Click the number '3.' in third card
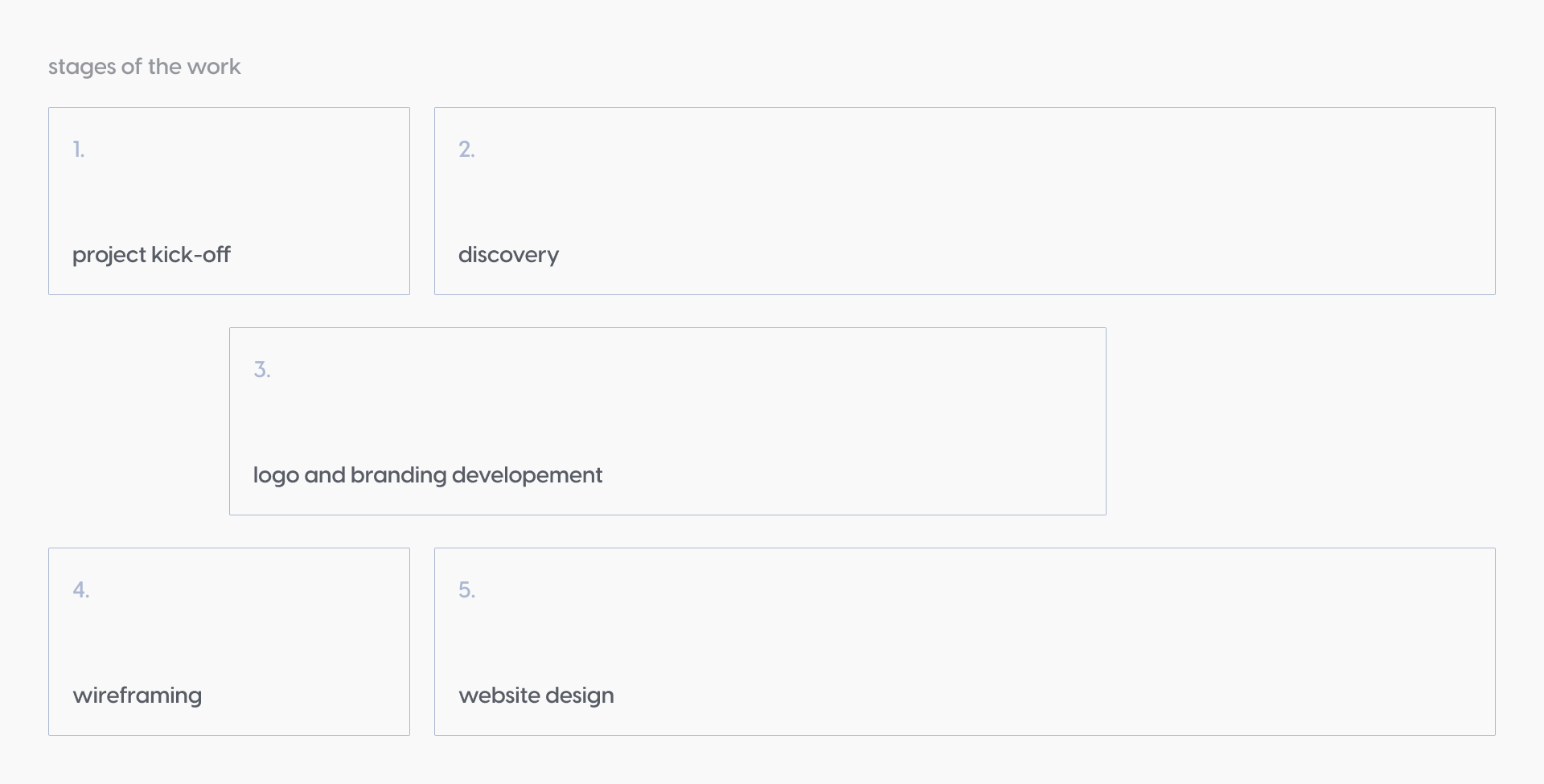Viewport: 1544px width, 784px height. (262, 370)
